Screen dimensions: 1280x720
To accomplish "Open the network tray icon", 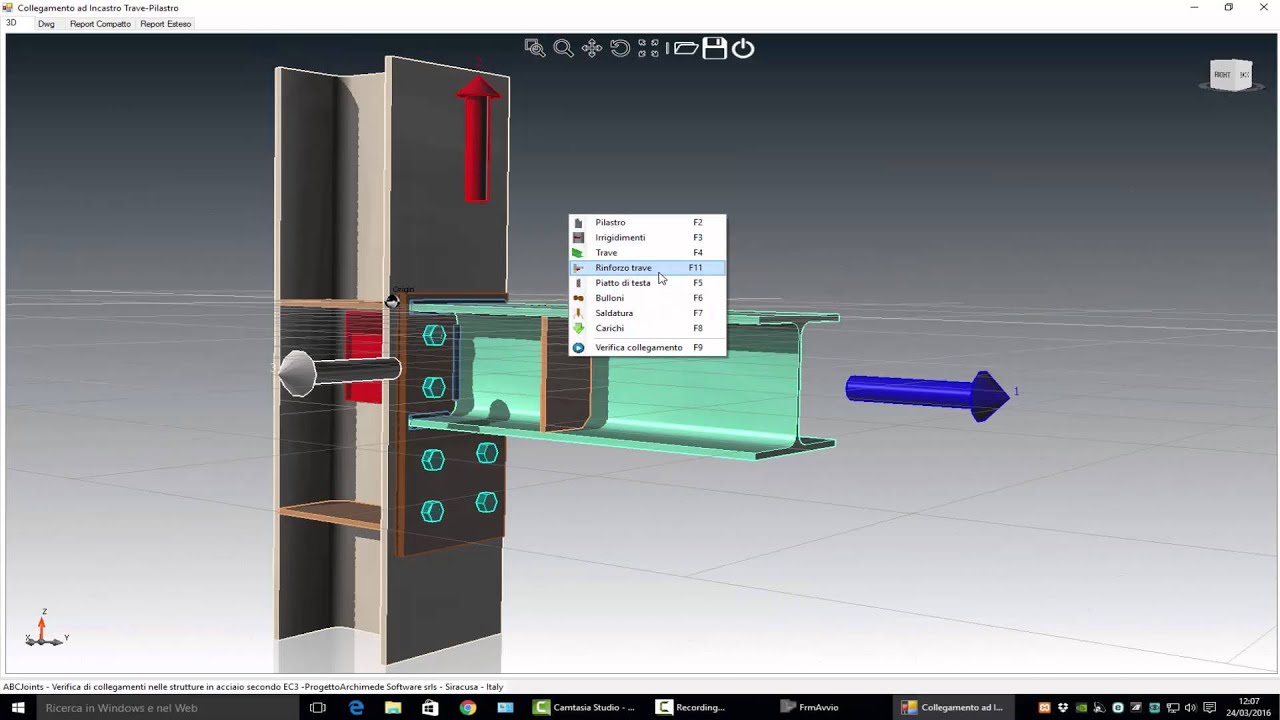I will tap(1172, 708).
